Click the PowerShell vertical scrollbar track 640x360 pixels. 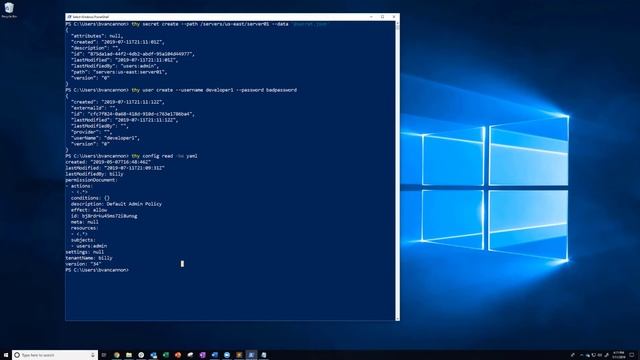(398, 171)
